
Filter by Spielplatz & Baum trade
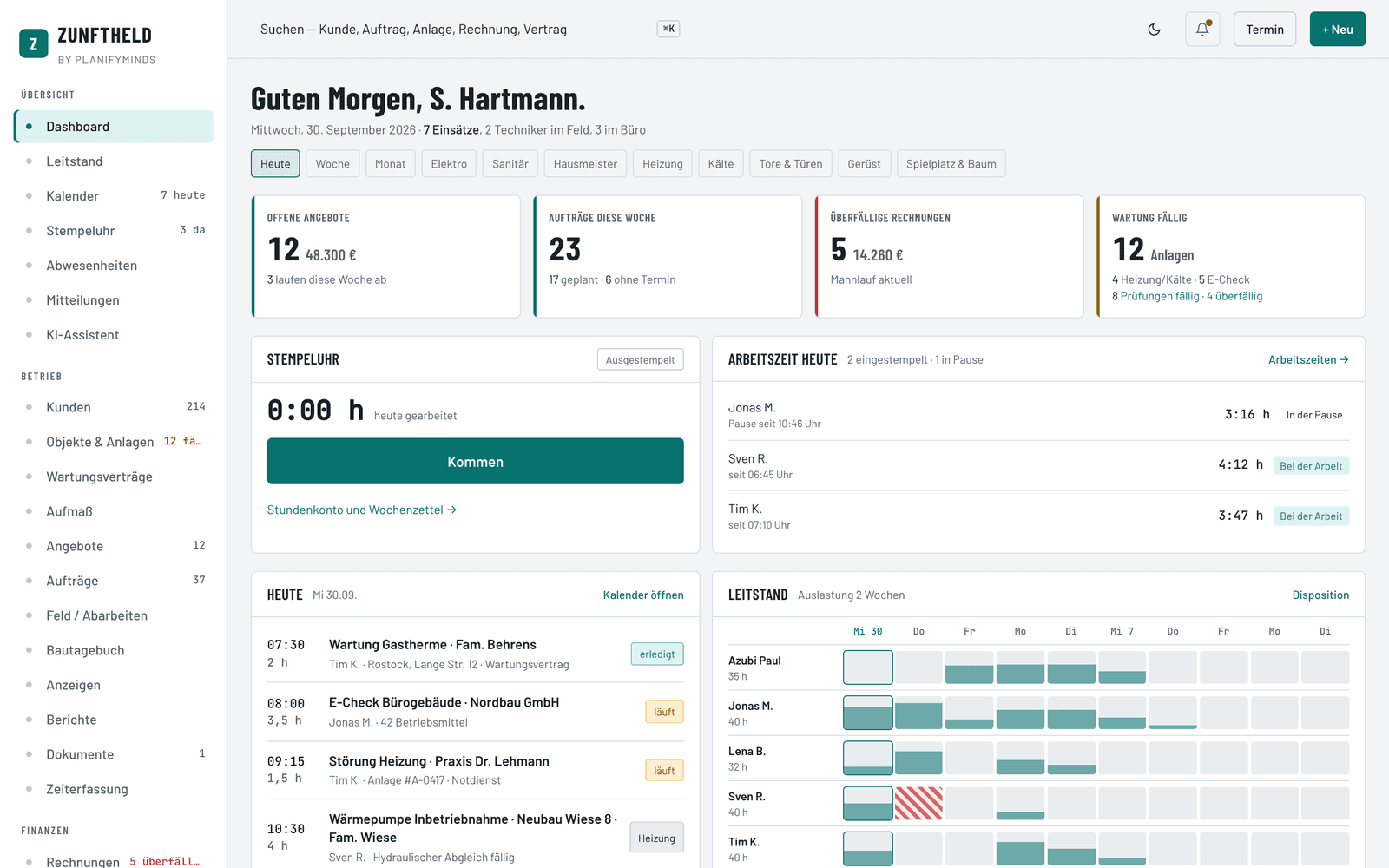click(951, 164)
